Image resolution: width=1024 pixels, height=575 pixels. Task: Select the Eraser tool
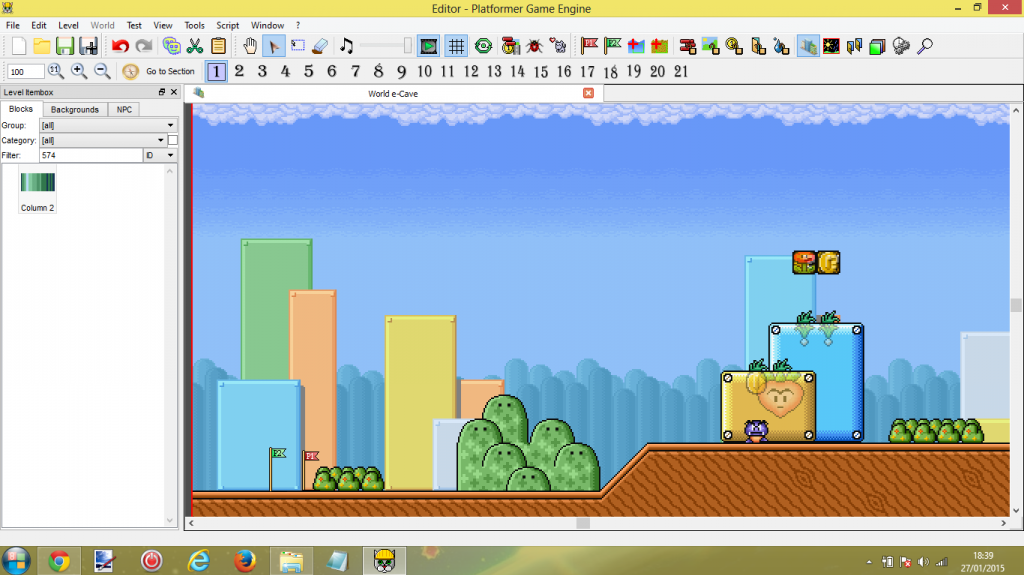[x=320, y=46]
